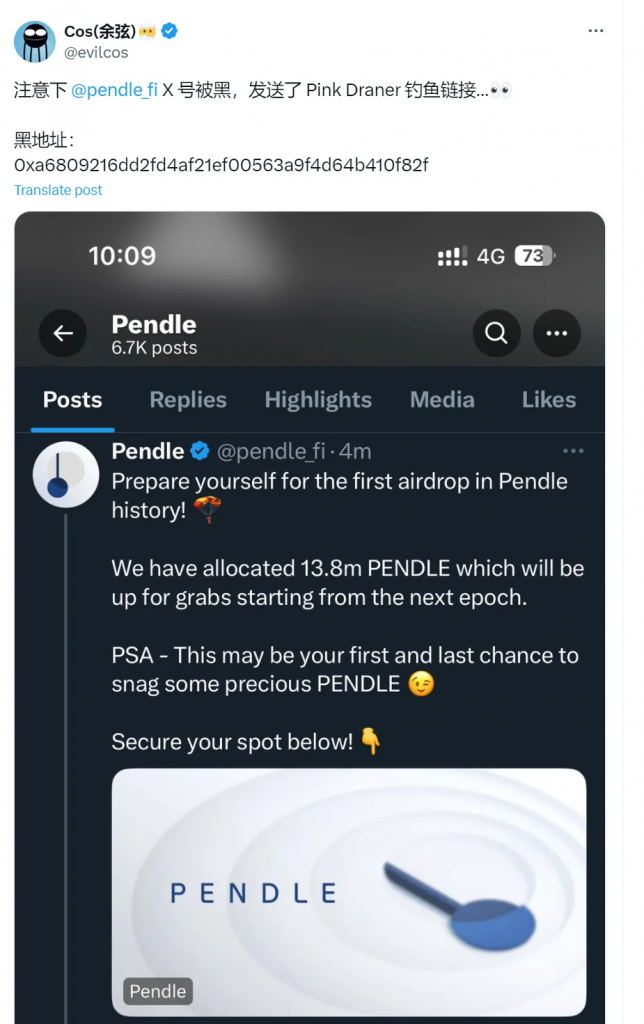Click the @pendle_fi handle in tweet
Image resolution: width=644 pixels, height=1024 pixels.
pos(270,452)
